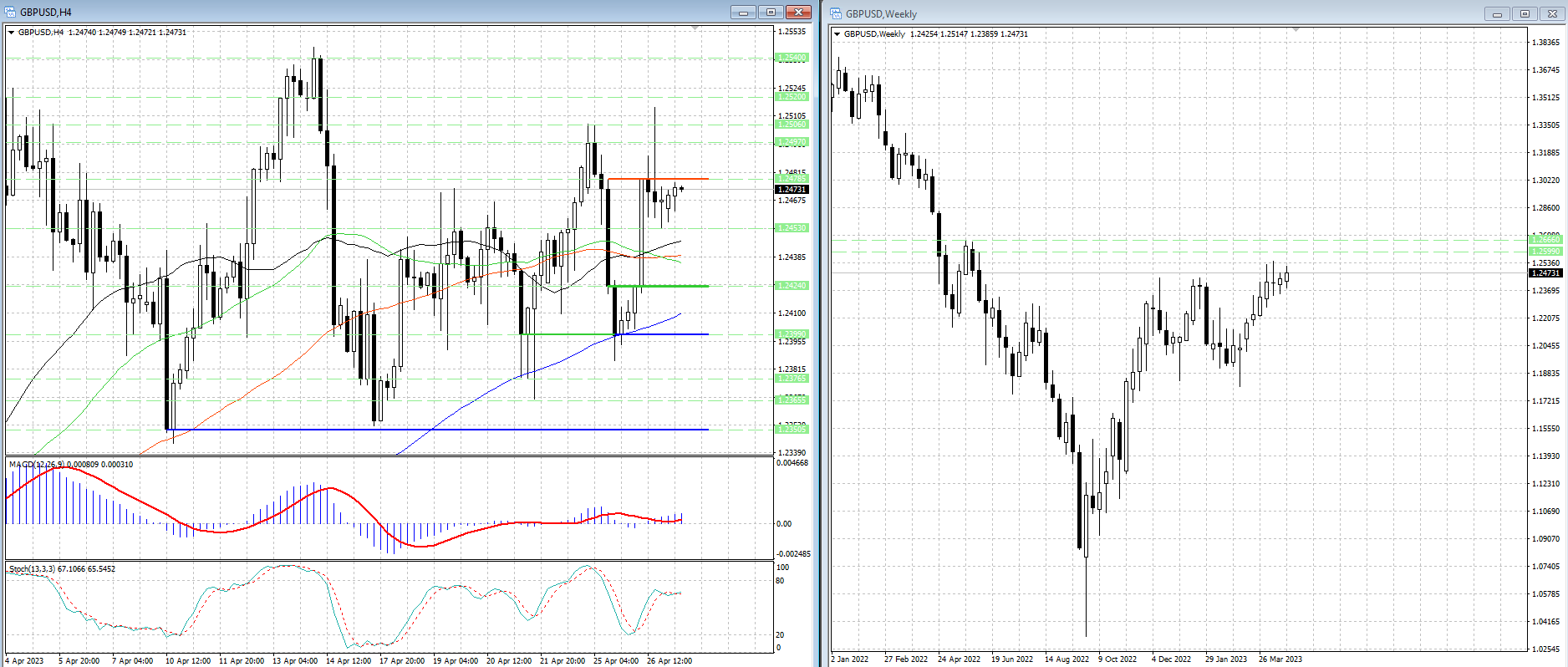
Task: Click the green 1.24530 level label
Action: [792, 228]
